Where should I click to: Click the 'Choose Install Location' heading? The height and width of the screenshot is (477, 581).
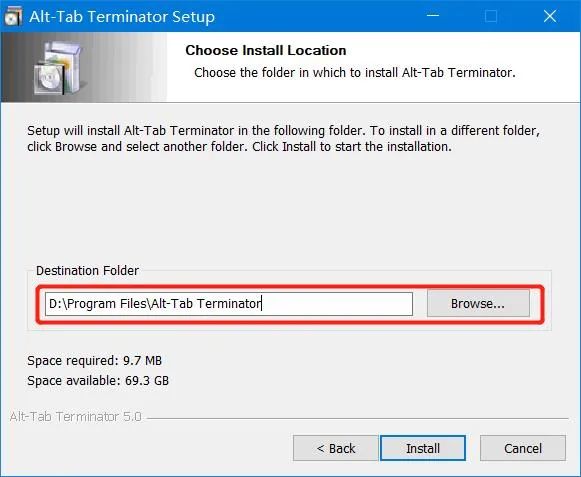[x=266, y=50]
